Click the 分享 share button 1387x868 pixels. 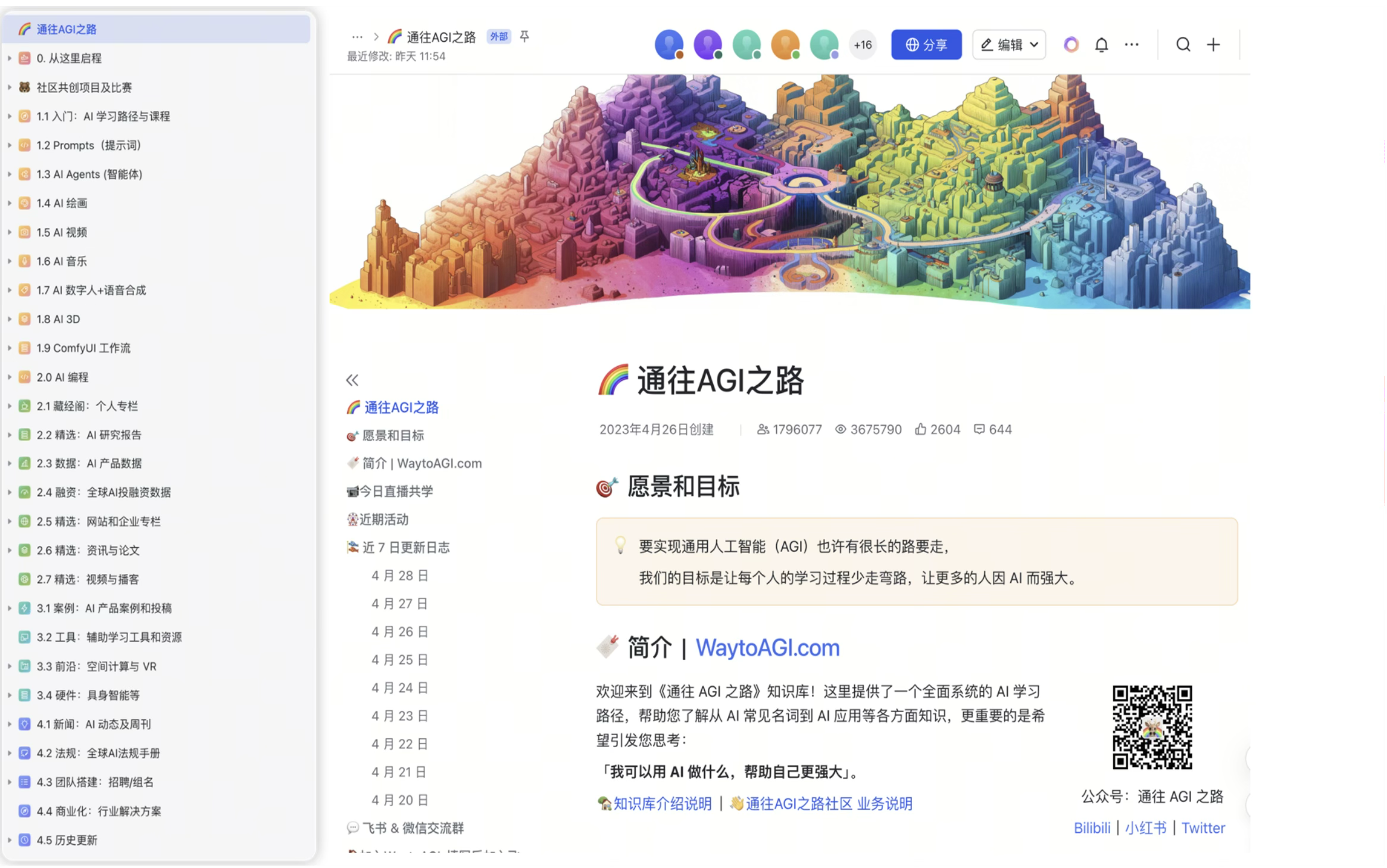(x=926, y=45)
